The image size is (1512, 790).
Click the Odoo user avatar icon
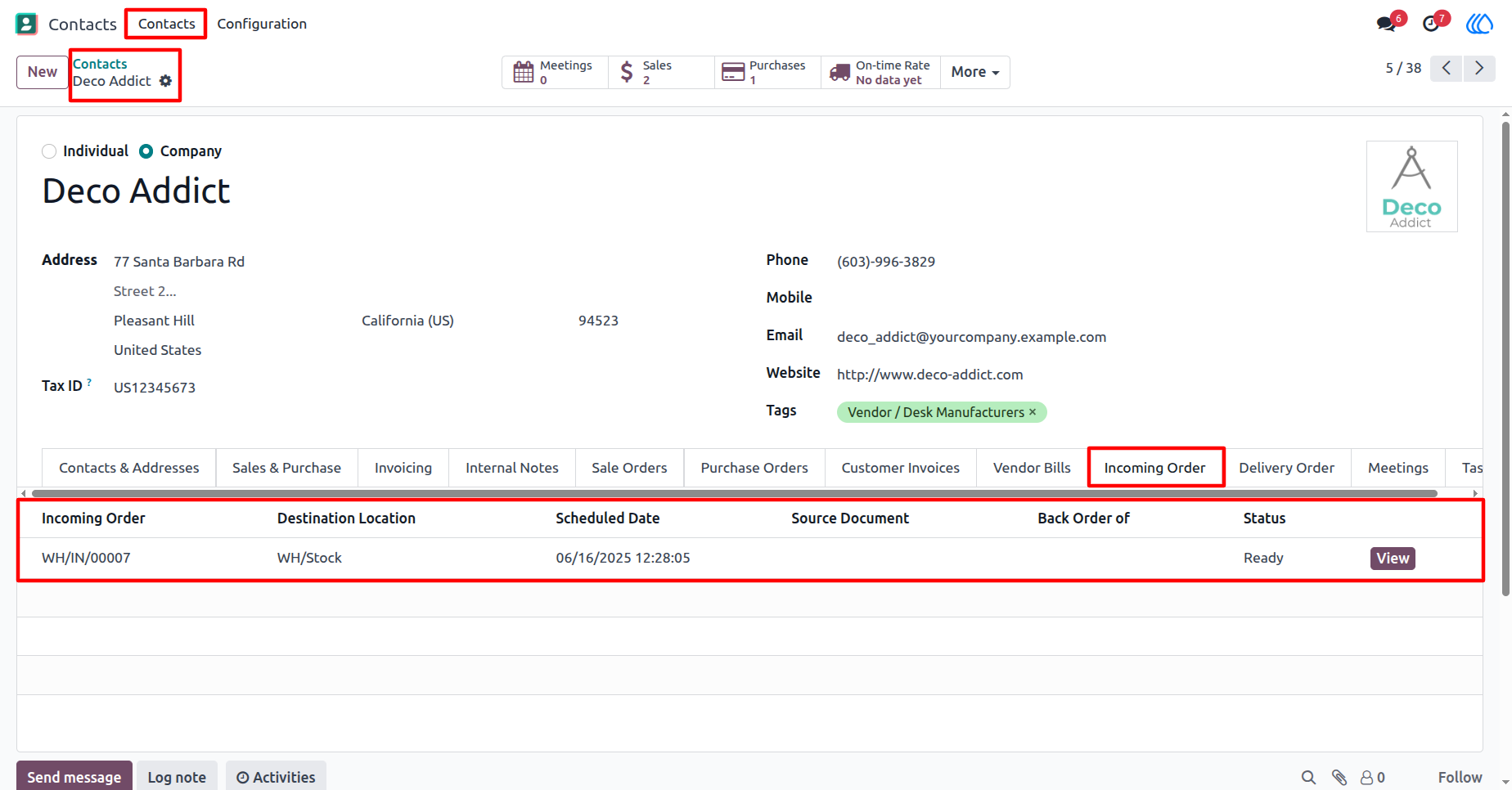[1479, 24]
